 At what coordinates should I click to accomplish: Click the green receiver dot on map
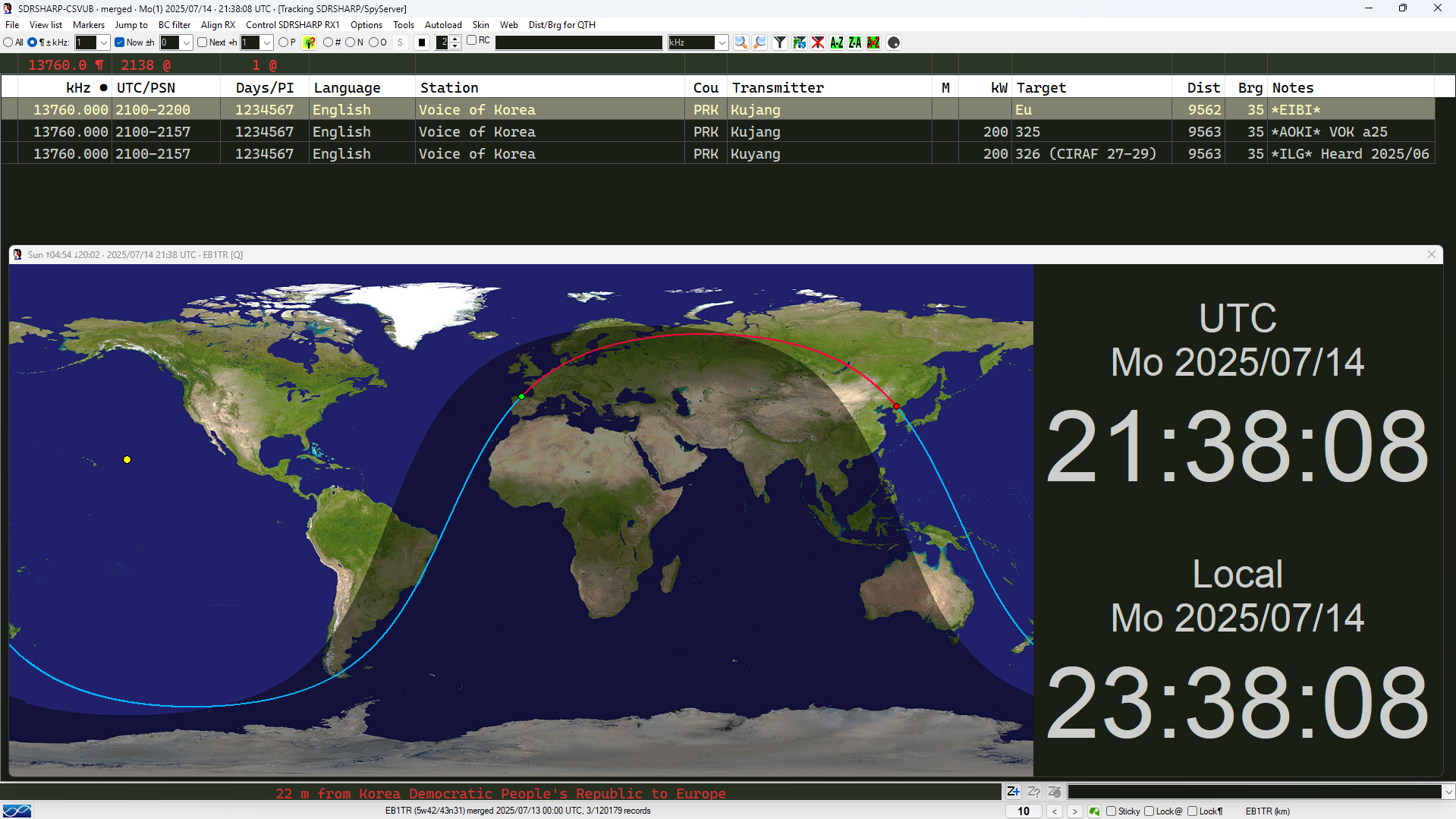pos(521,396)
